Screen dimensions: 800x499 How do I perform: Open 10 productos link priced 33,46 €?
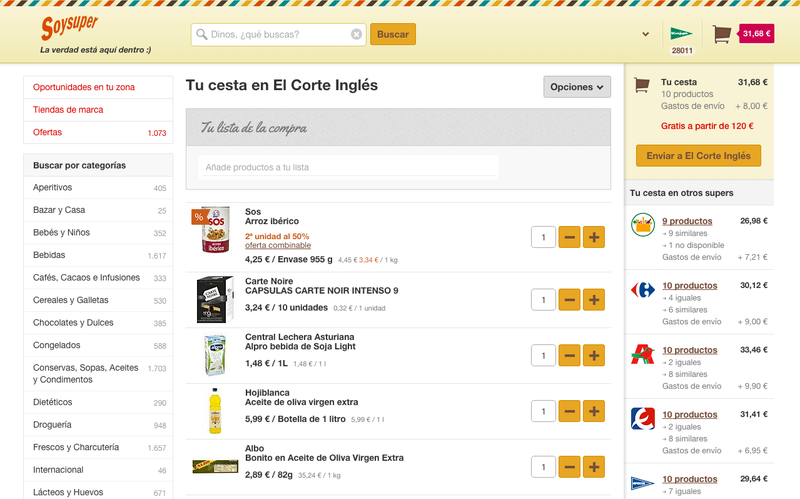690,350
